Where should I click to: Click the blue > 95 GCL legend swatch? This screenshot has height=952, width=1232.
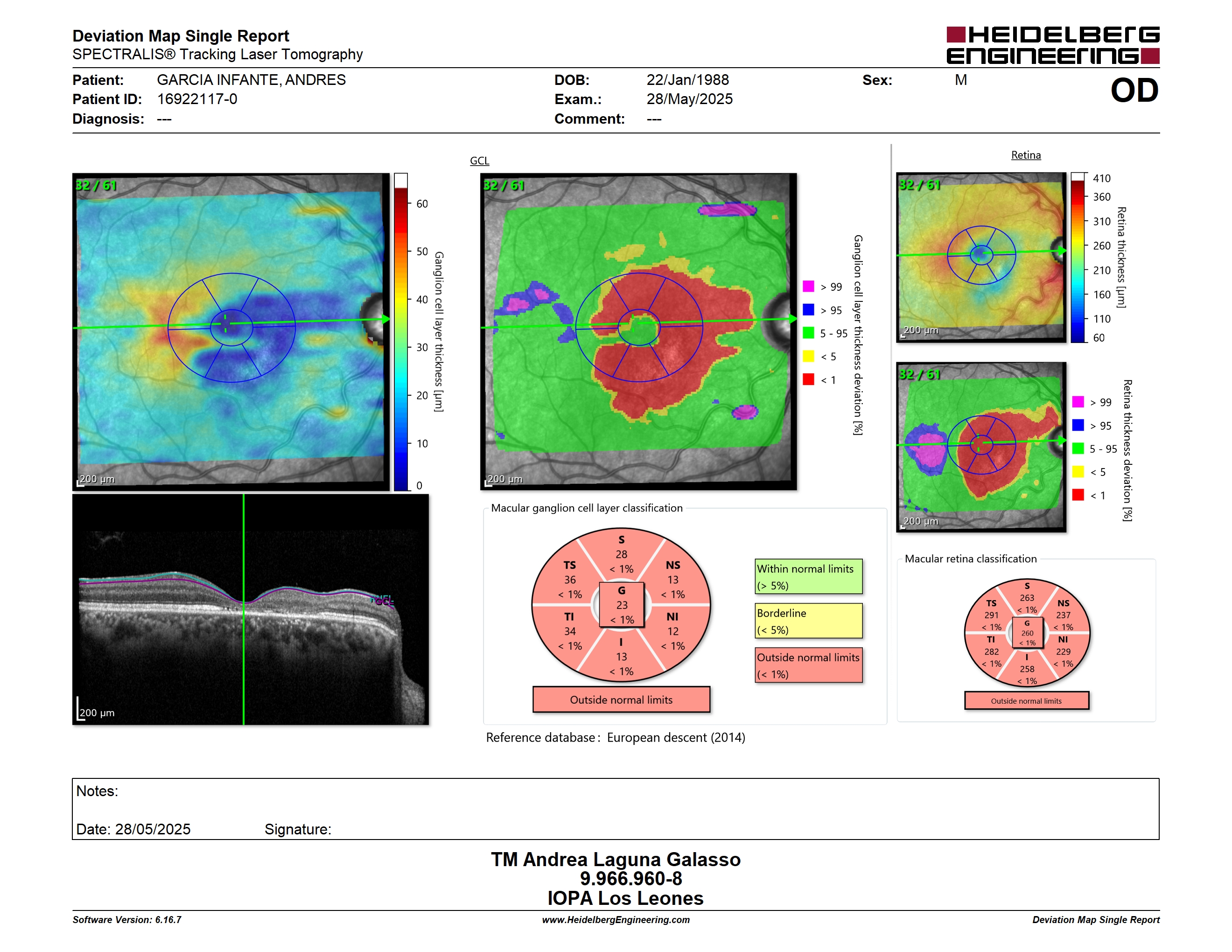click(808, 309)
